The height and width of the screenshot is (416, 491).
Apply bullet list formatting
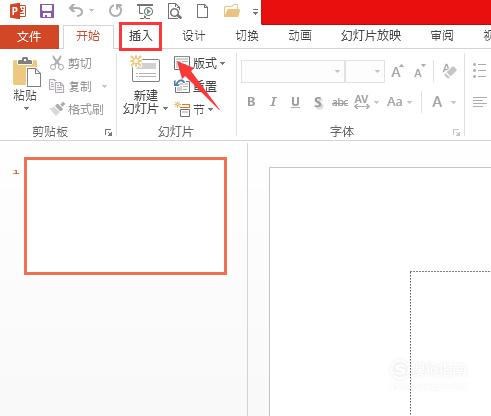click(x=479, y=71)
